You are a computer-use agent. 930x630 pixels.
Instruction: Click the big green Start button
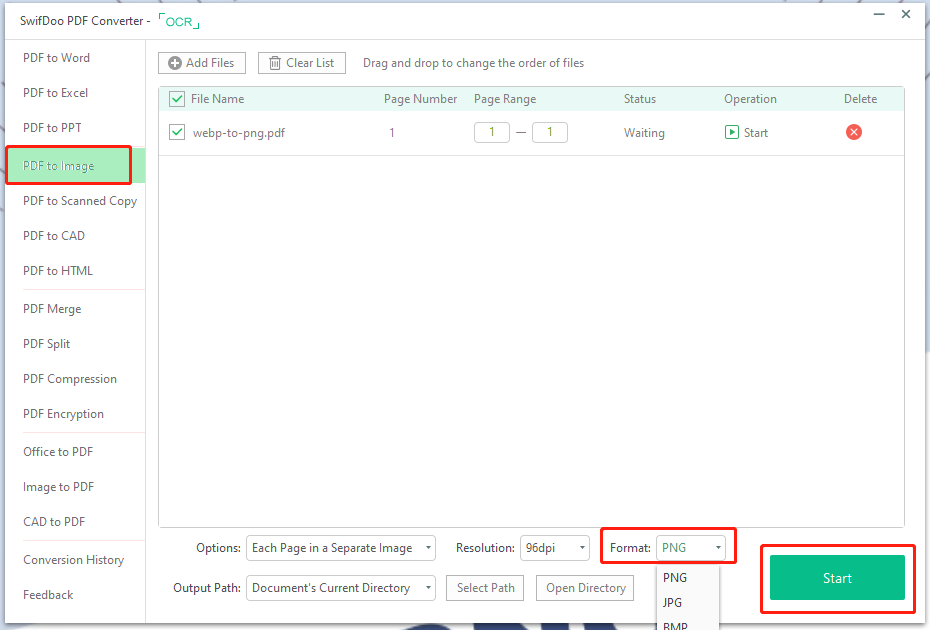837,578
